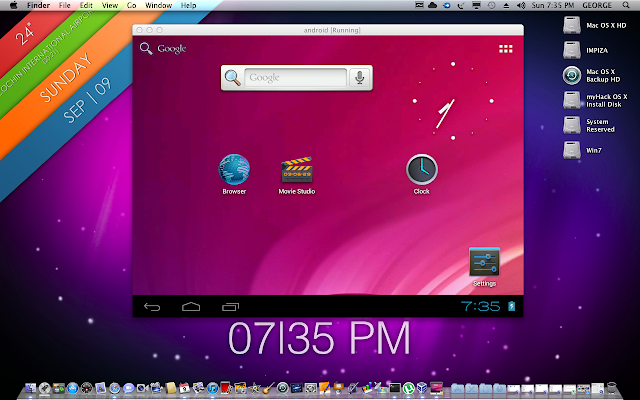
Task: Open the Trash in the Dock
Action: point(611,388)
